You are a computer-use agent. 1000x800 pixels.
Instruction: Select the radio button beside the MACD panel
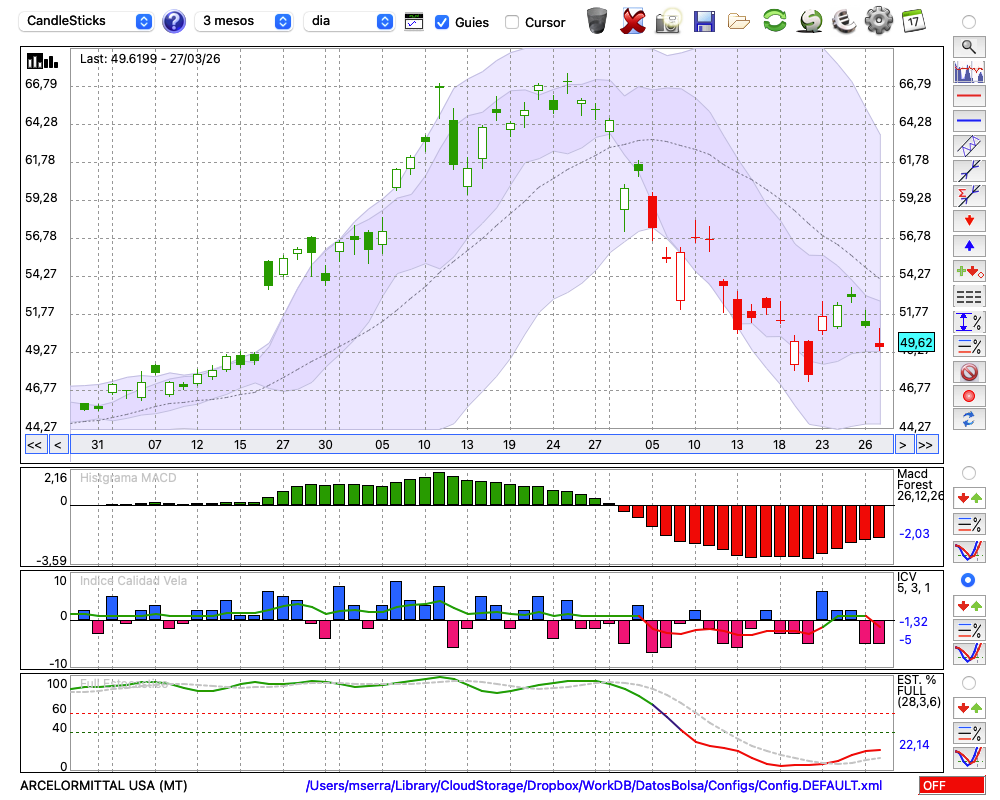(968, 472)
